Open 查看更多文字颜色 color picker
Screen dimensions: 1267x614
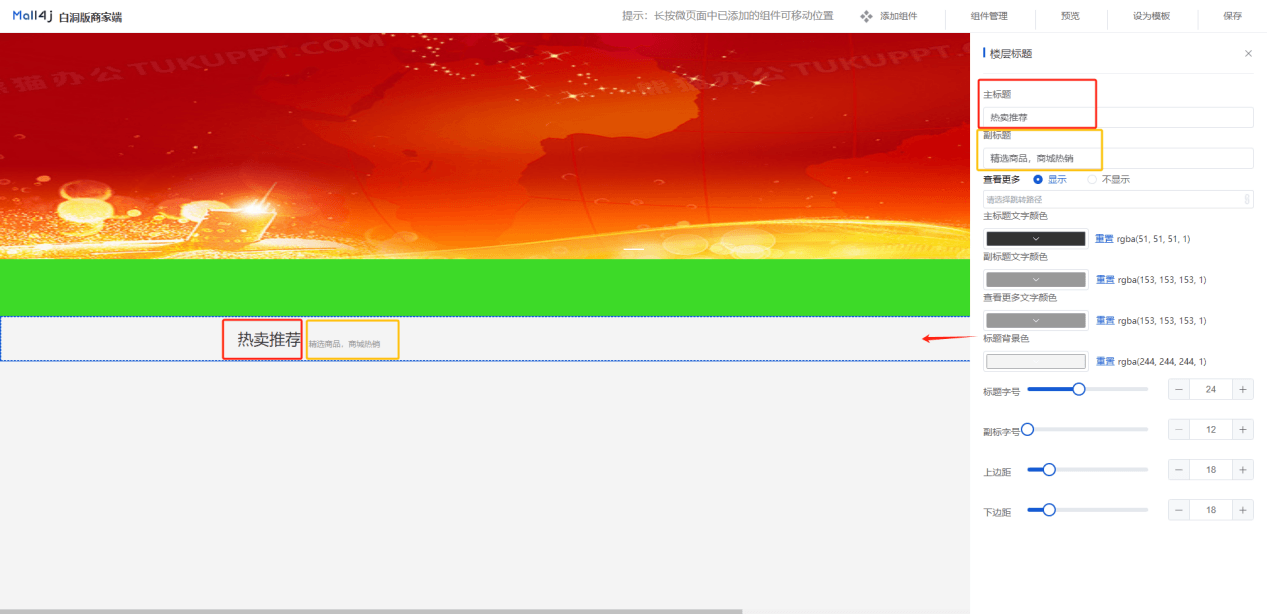1036,321
